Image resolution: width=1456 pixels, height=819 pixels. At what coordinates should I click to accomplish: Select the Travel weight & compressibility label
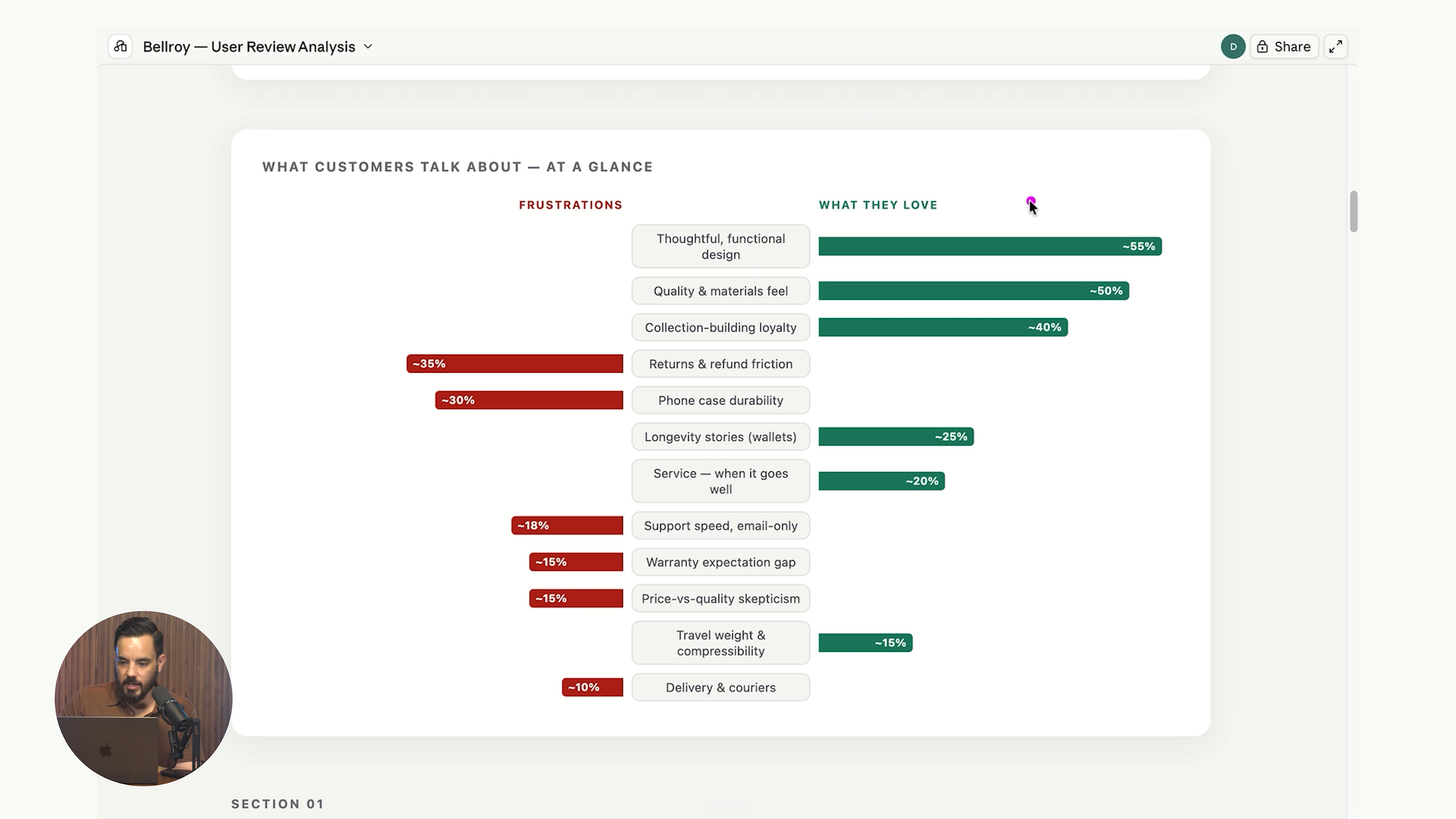pyautogui.click(x=720, y=643)
